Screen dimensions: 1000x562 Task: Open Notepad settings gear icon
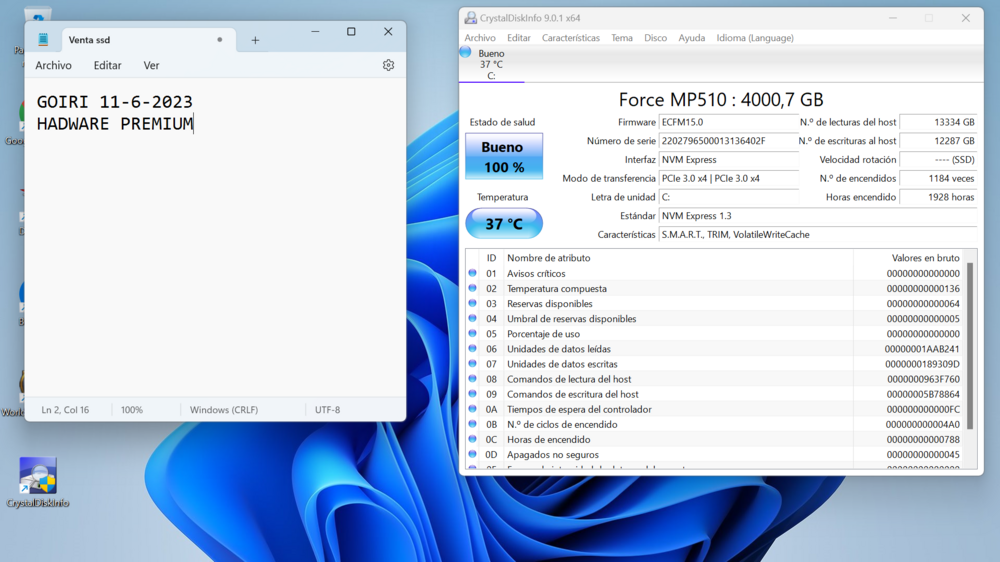[x=388, y=65]
